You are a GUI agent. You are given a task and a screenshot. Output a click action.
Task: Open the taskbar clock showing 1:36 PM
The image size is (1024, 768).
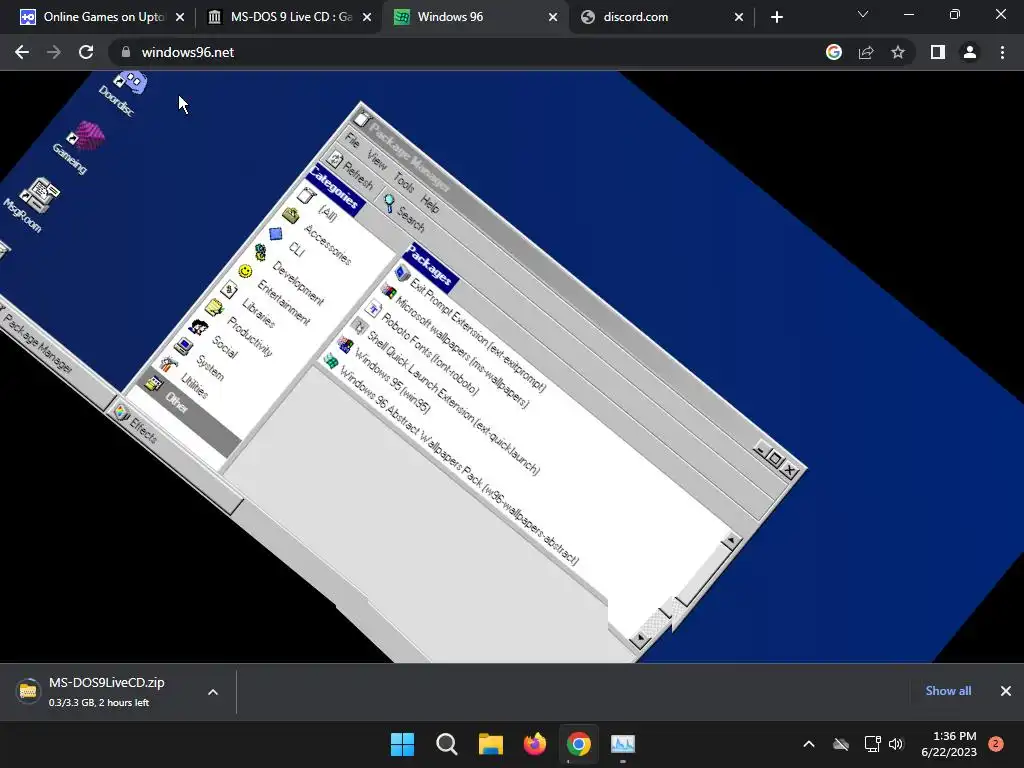[949, 744]
